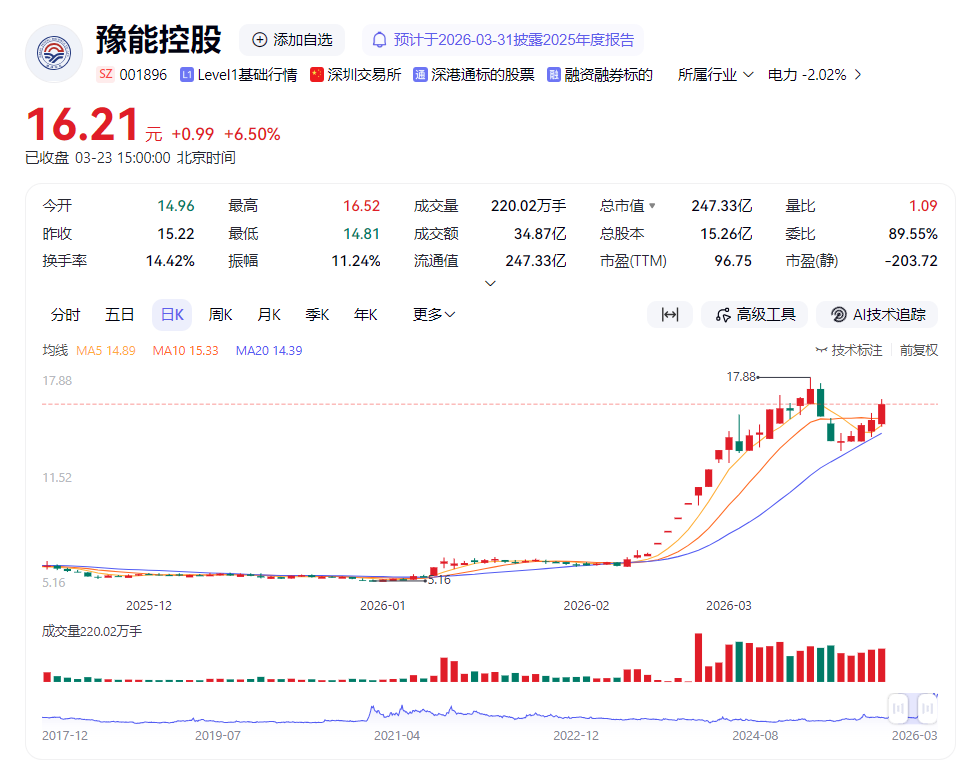Click the 市盈(静) value -203.72
Screen dimensions: 966x772
point(911,261)
